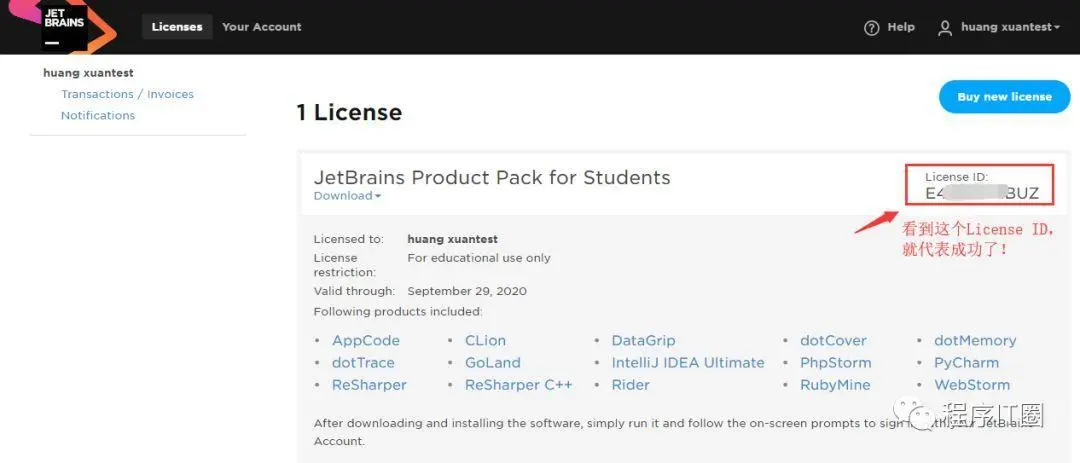Open the CLion product link
Viewport: 1080px width, 463px height.
click(485, 341)
